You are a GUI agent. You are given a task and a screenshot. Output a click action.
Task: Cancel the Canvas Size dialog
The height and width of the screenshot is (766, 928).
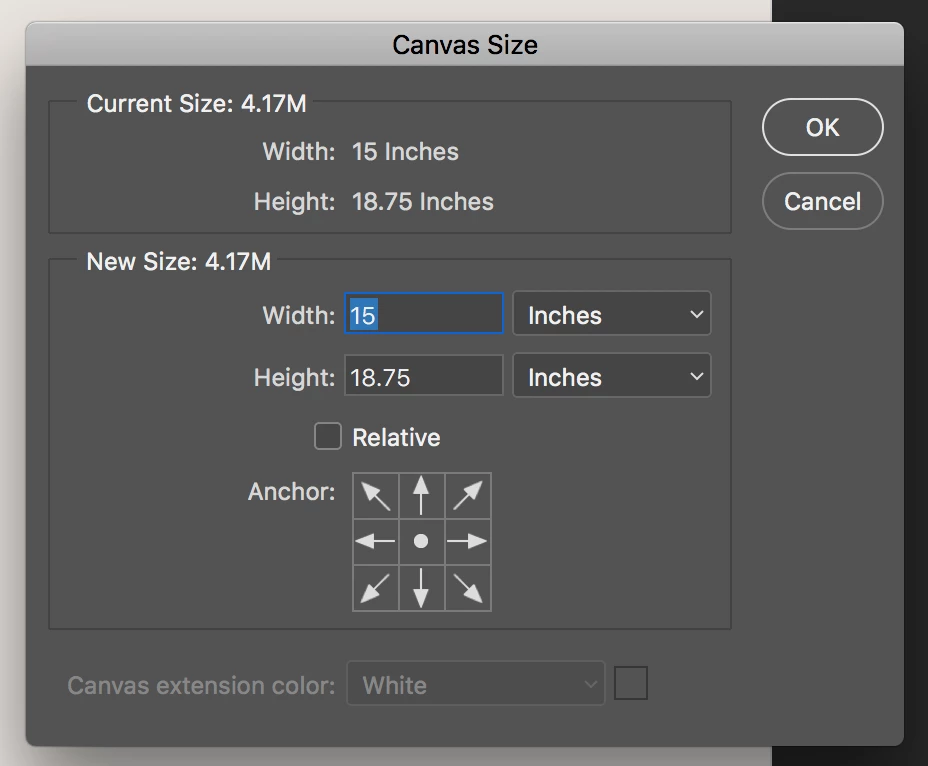pyautogui.click(x=822, y=201)
